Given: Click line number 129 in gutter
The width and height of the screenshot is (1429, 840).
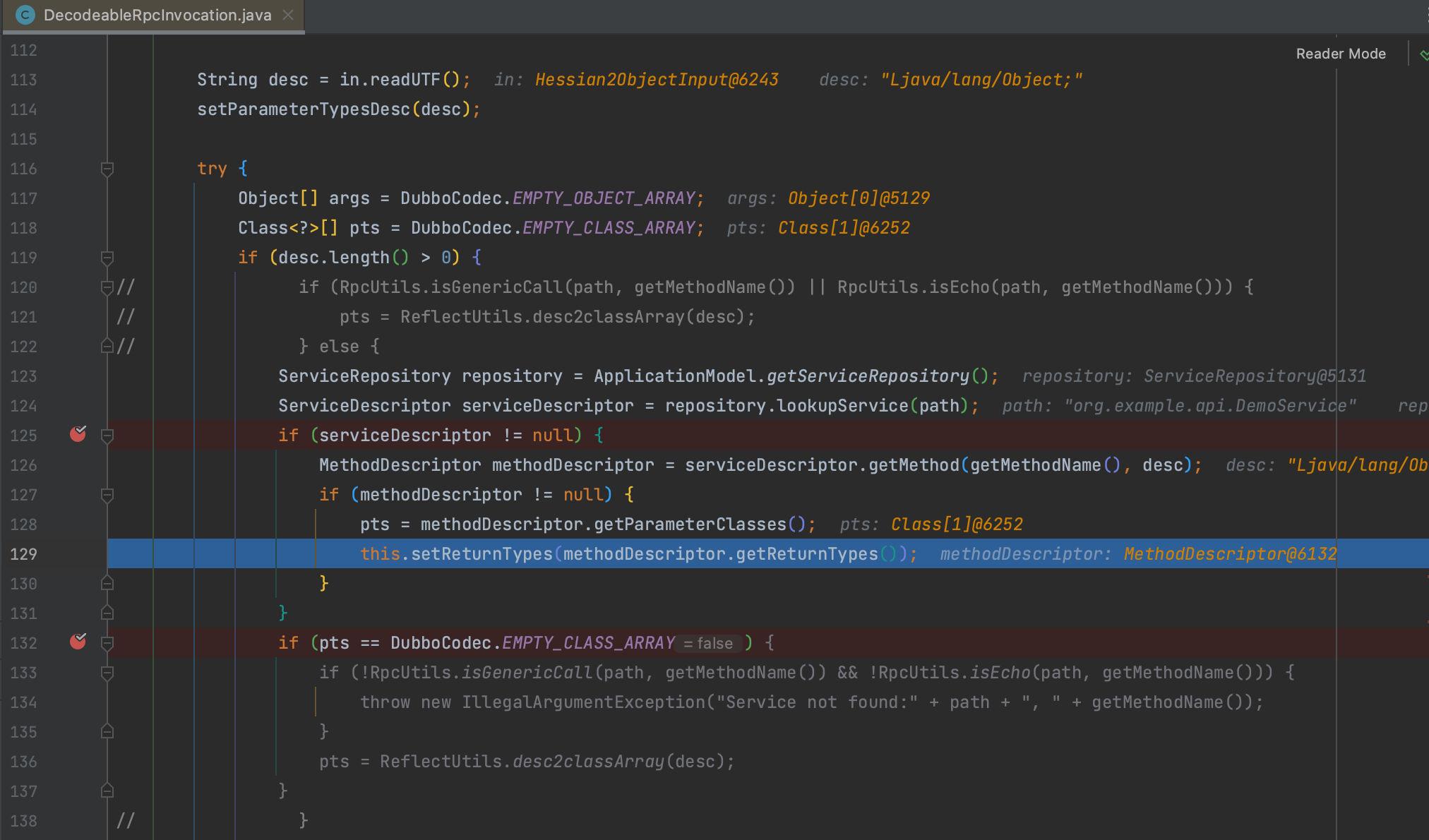Looking at the screenshot, I should point(23,554).
